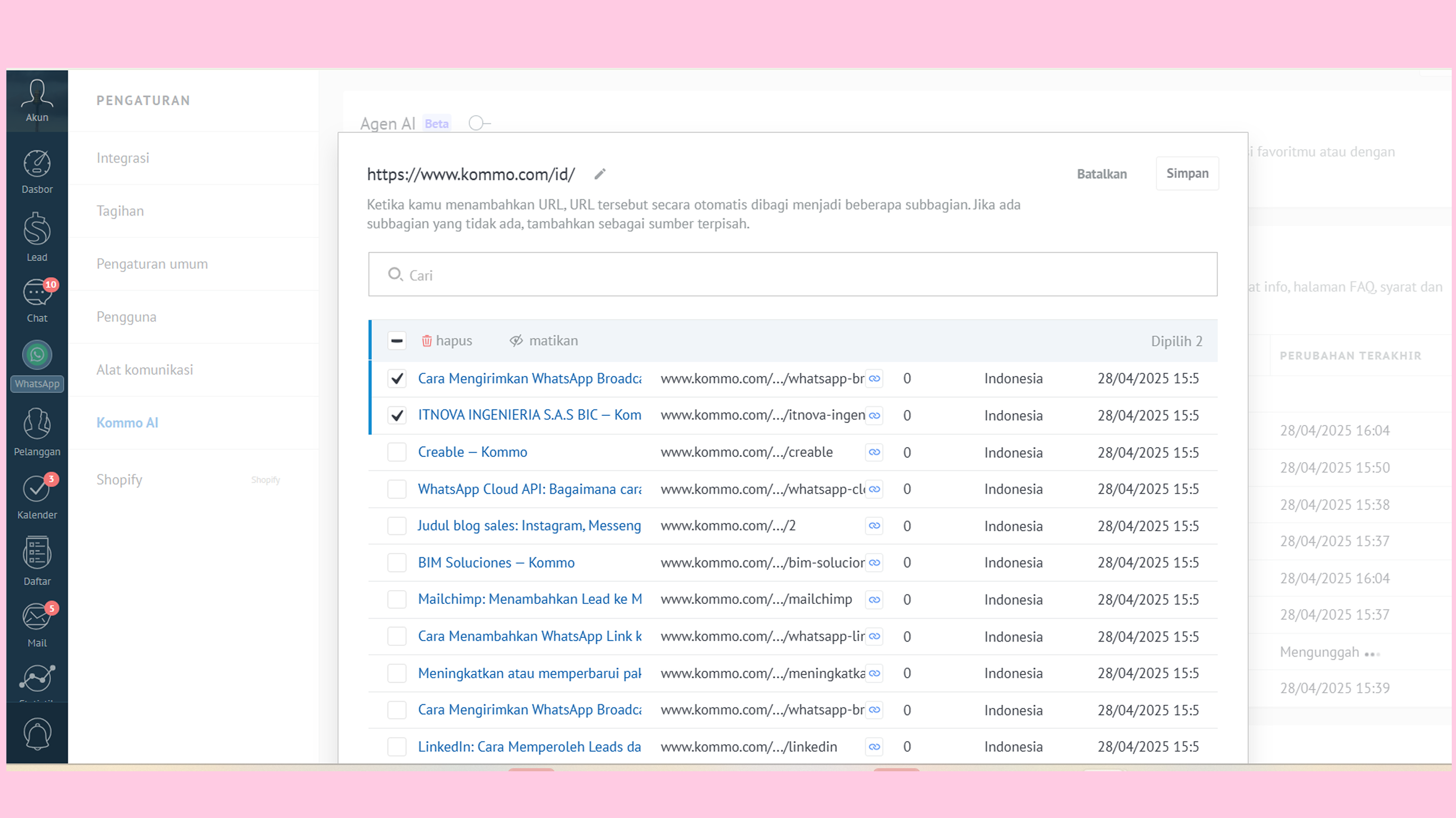This screenshot has height=818, width=1456.
Task: Check the BIM Soluciones – Kommo row
Action: coord(397,563)
